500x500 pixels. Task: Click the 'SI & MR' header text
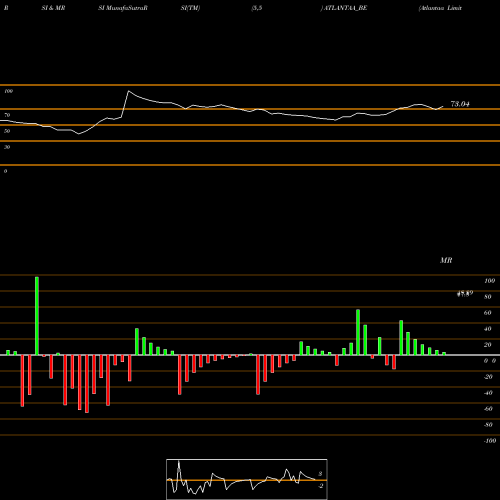point(53,8)
